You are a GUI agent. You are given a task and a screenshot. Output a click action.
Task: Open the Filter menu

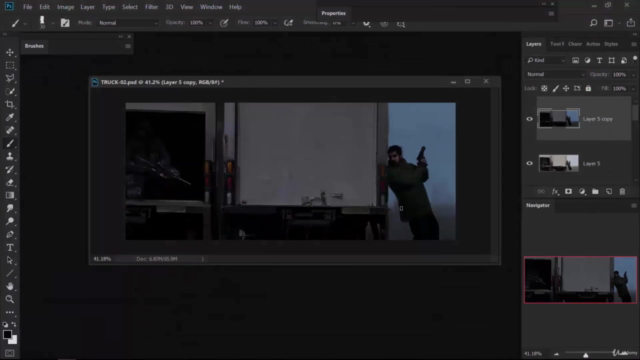pos(151,7)
